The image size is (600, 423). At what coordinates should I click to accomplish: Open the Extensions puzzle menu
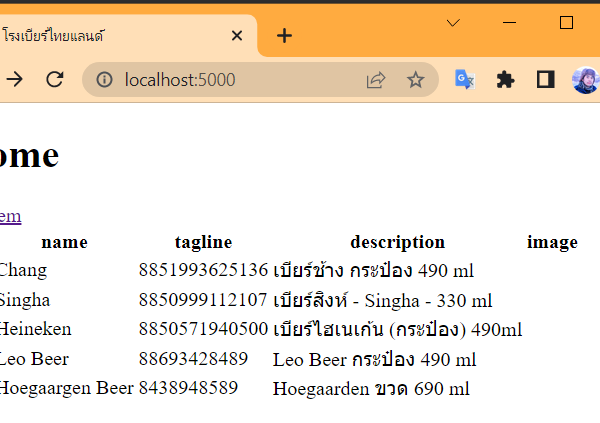coord(506,80)
